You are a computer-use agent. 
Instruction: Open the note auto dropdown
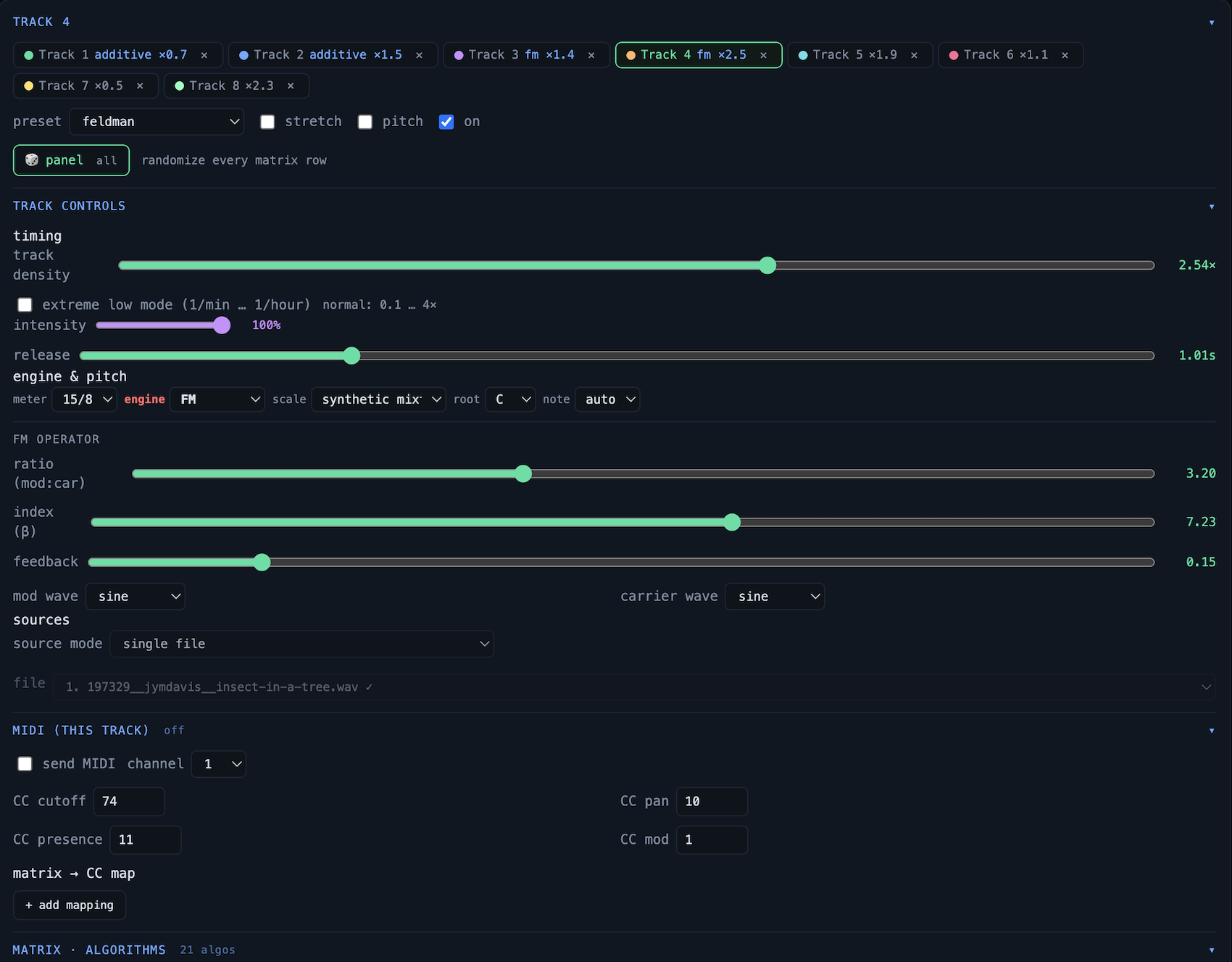607,399
